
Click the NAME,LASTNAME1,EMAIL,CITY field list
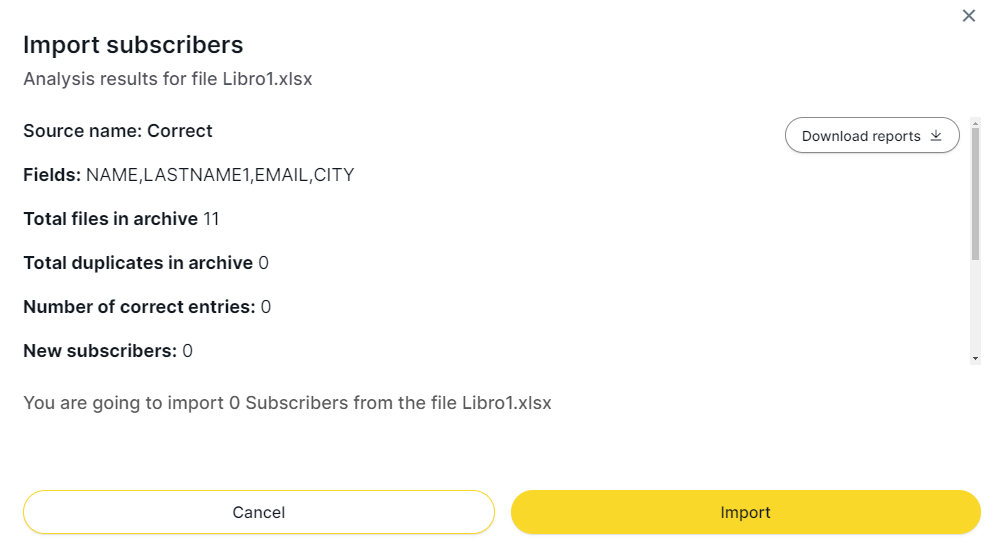coord(220,175)
